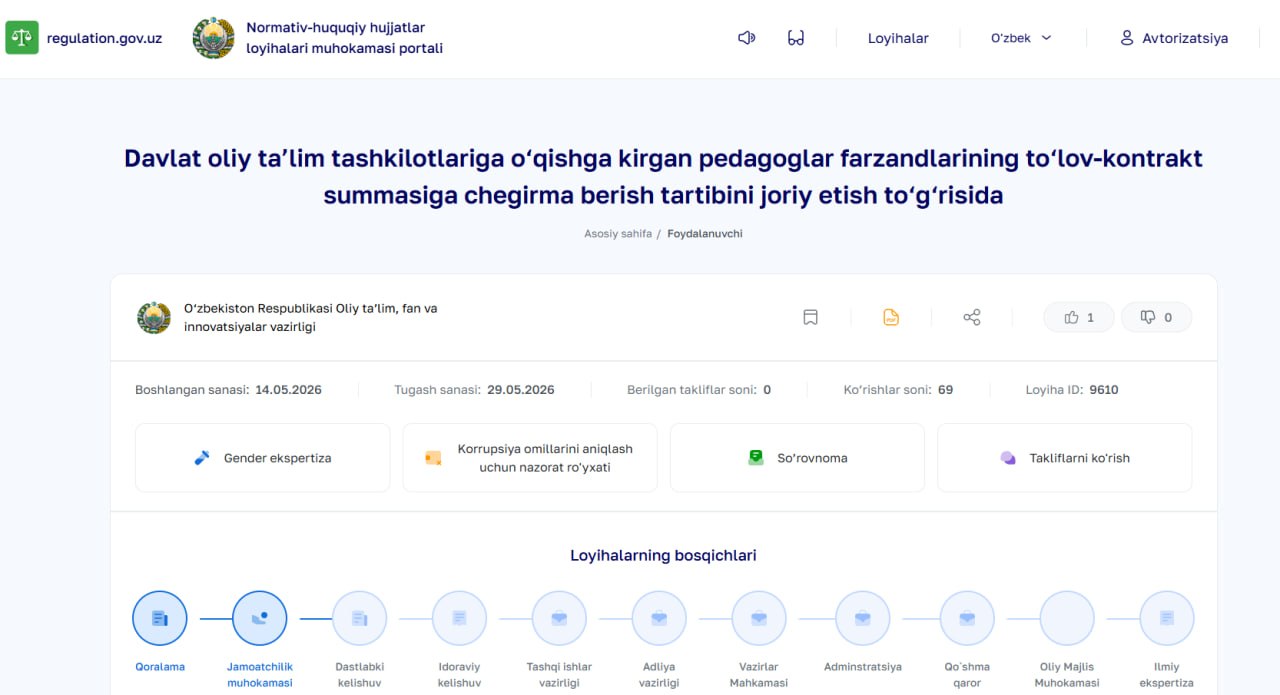Select the Adminstratsiya stage icon

tap(863, 618)
